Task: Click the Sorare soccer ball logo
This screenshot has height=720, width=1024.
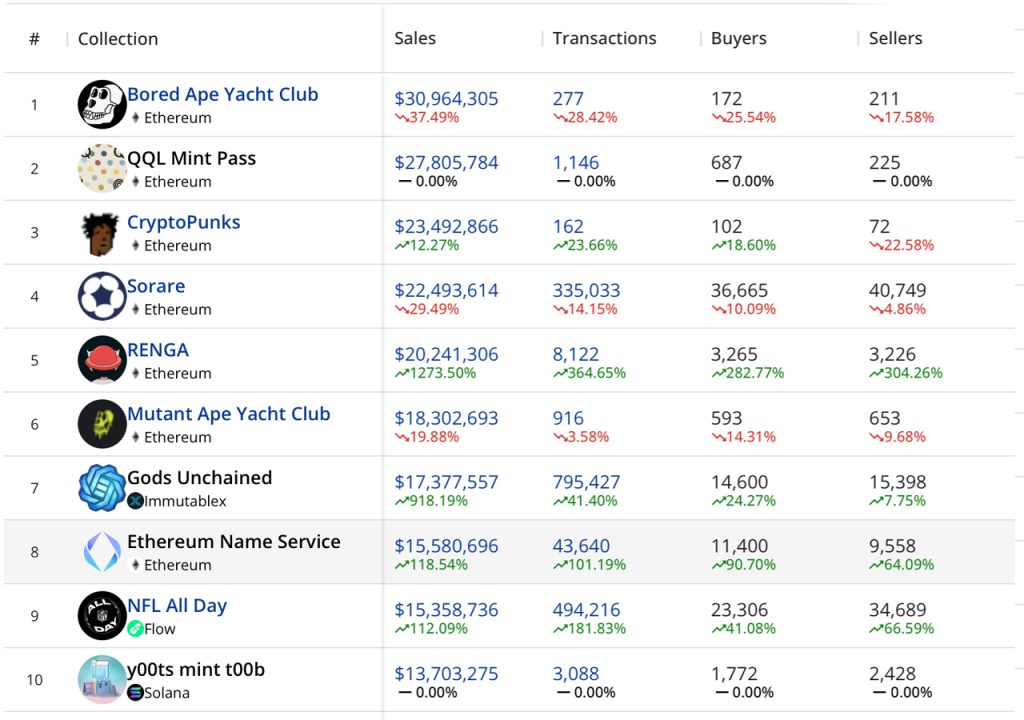Action: [100, 296]
